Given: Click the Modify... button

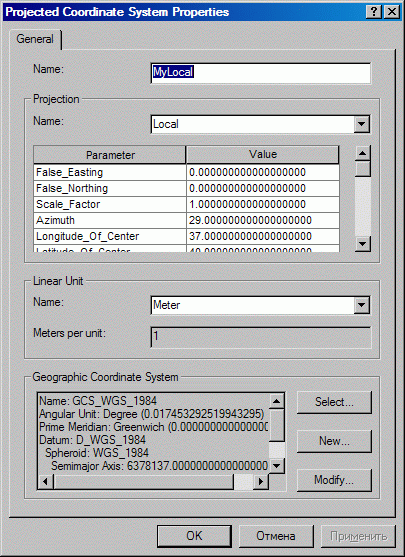Looking at the screenshot, I should click(334, 480).
